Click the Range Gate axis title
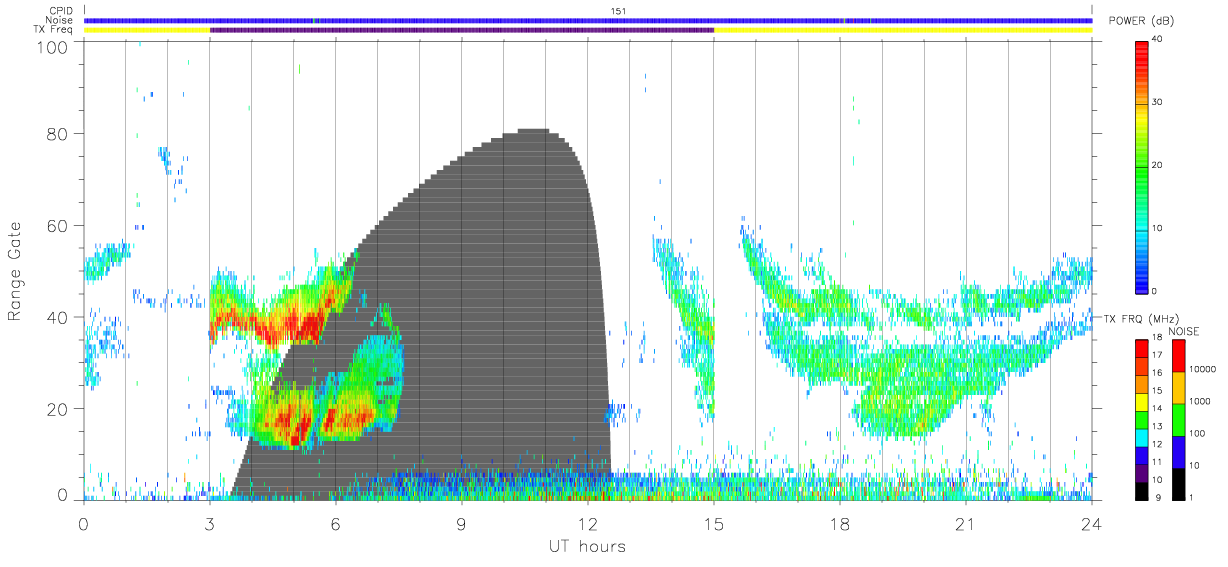This screenshot has height=567, width=1228. (x=15, y=272)
